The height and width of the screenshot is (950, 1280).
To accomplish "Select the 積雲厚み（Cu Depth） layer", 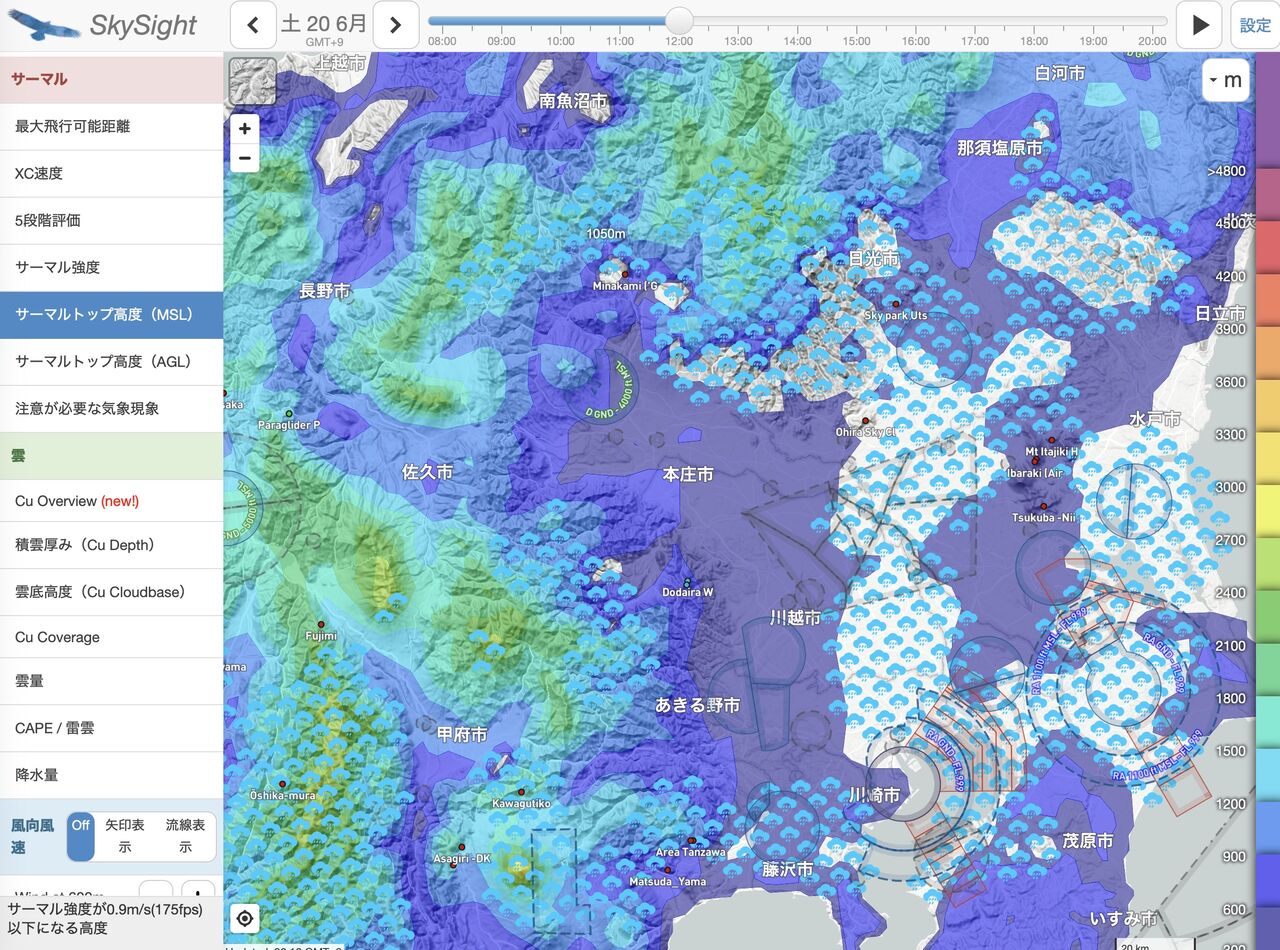I will [111, 546].
